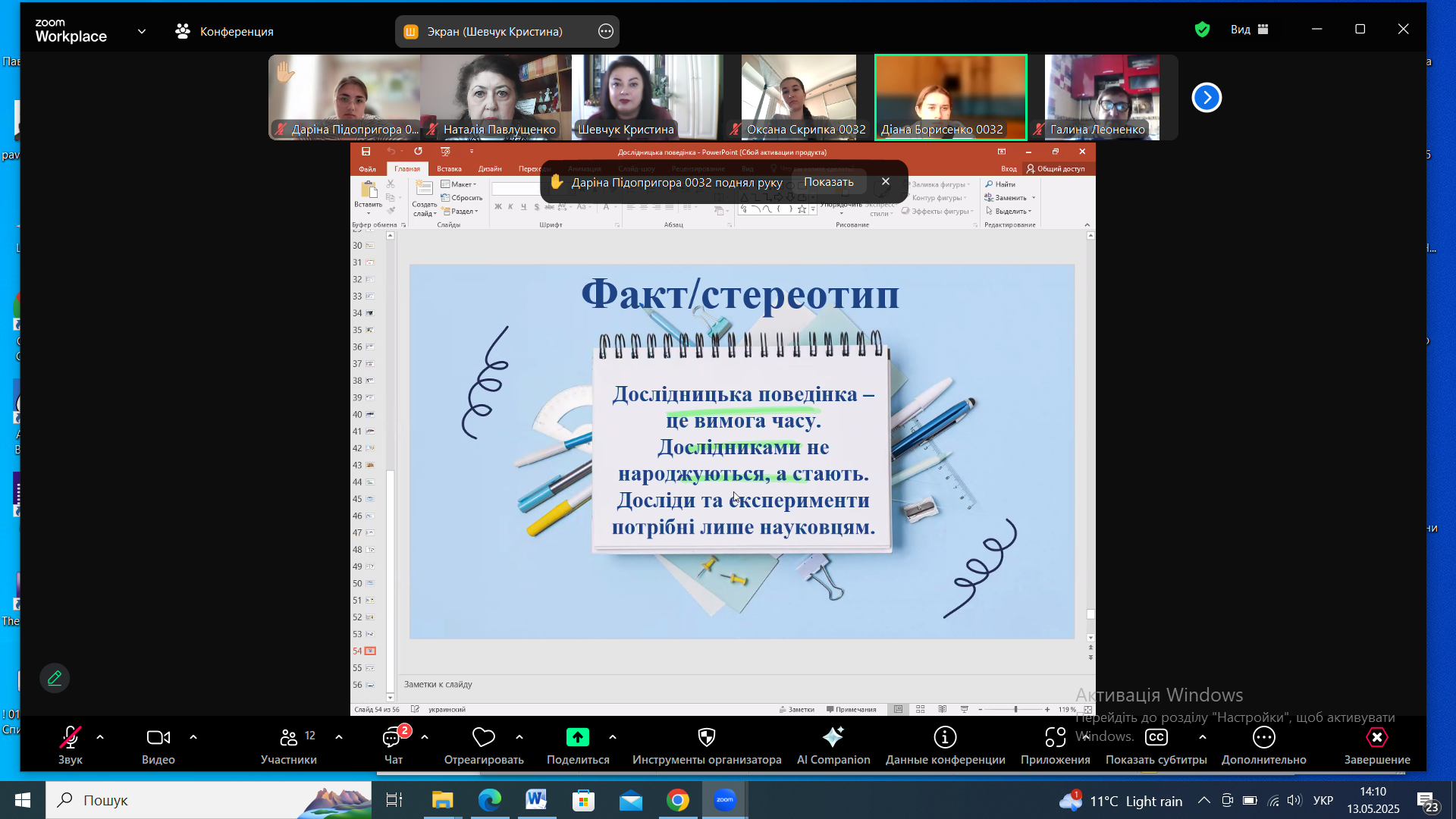Screen dimensions: 1456x819
Task: Click Найти in the editing group
Action: (1000, 184)
